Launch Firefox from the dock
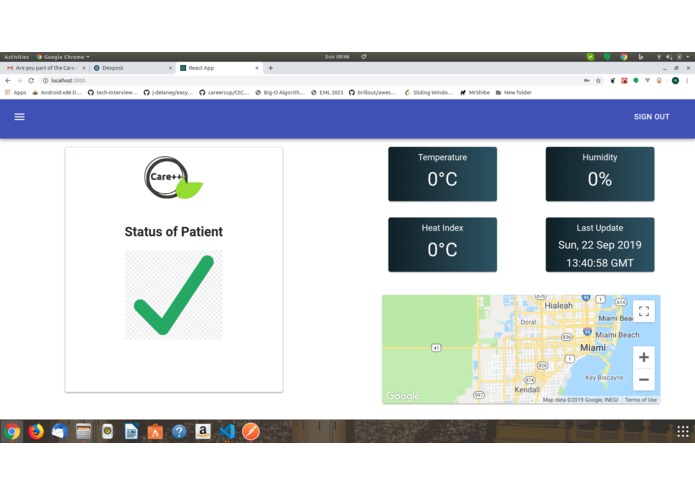 (x=36, y=431)
